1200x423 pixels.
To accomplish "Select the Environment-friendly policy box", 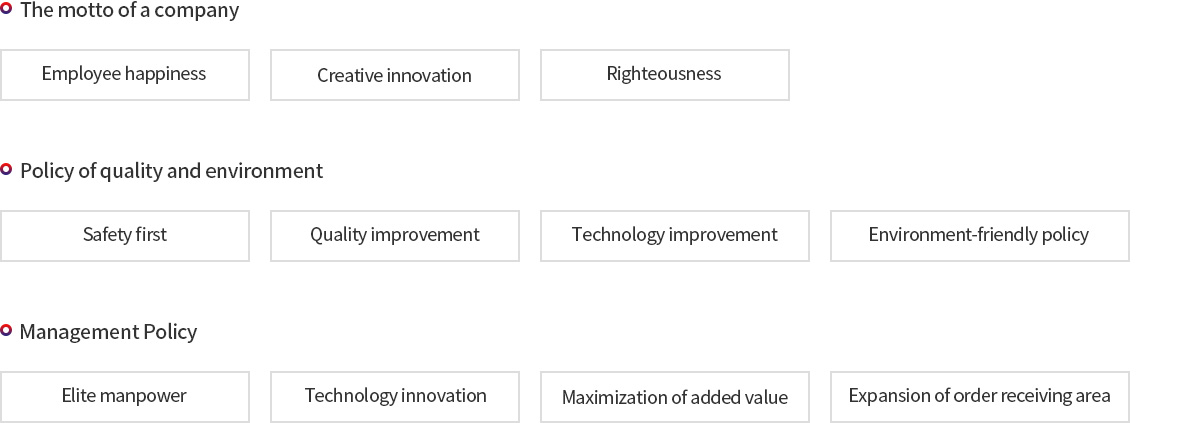I will 980,236.
